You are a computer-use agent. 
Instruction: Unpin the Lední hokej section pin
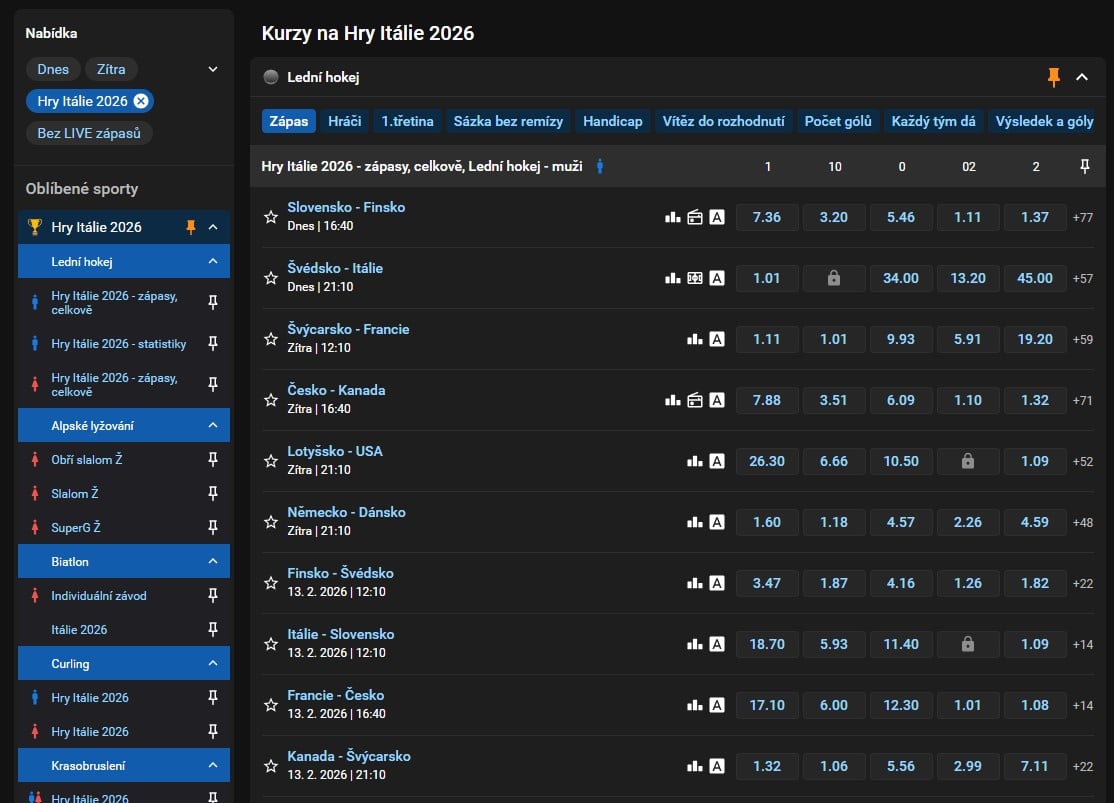click(1054, 76)
